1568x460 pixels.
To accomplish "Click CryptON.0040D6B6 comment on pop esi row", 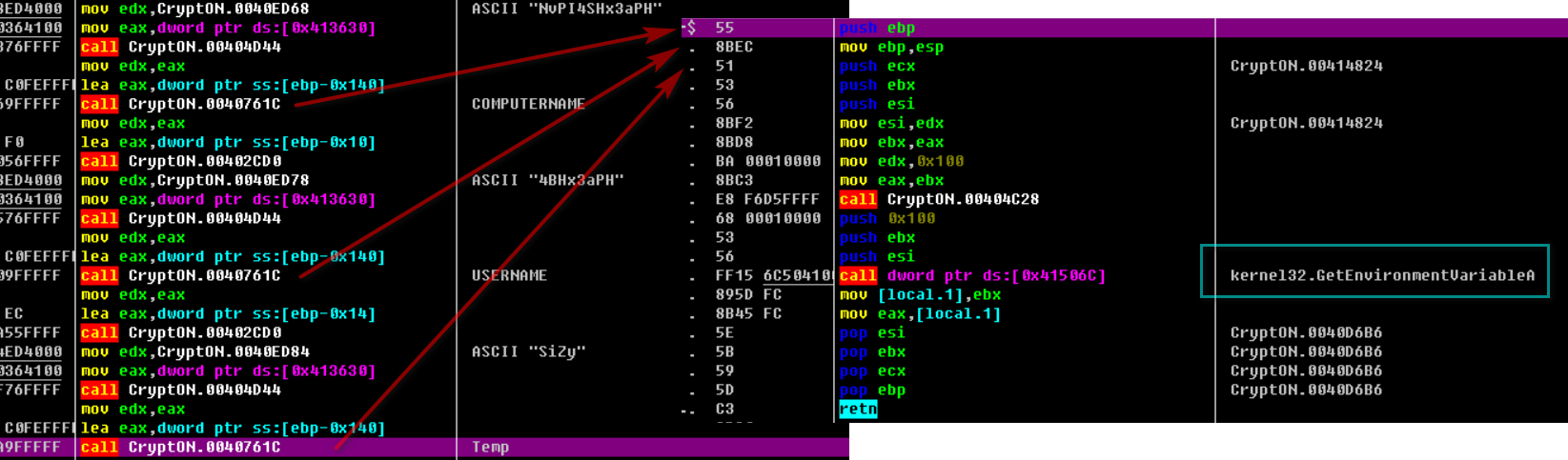I will [1306, 332].
